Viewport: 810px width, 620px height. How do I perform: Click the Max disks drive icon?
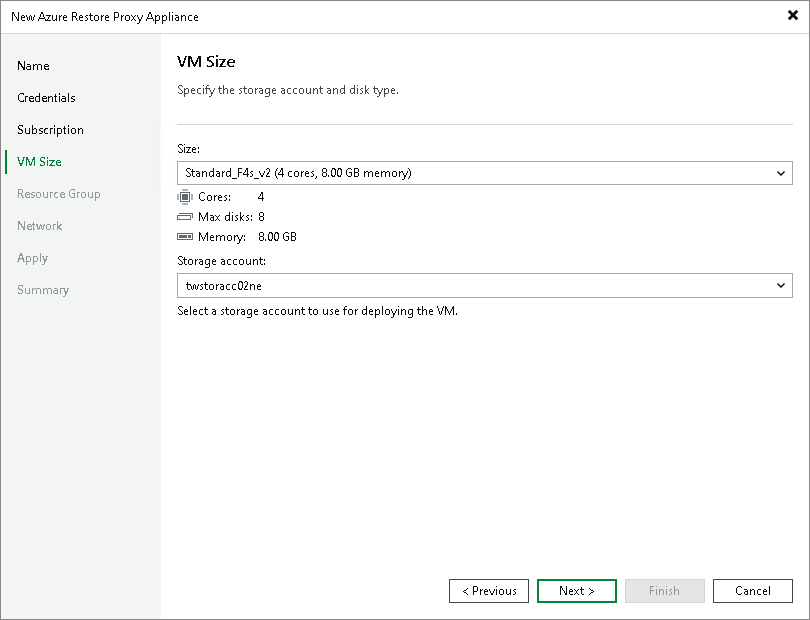pos(184,216)
